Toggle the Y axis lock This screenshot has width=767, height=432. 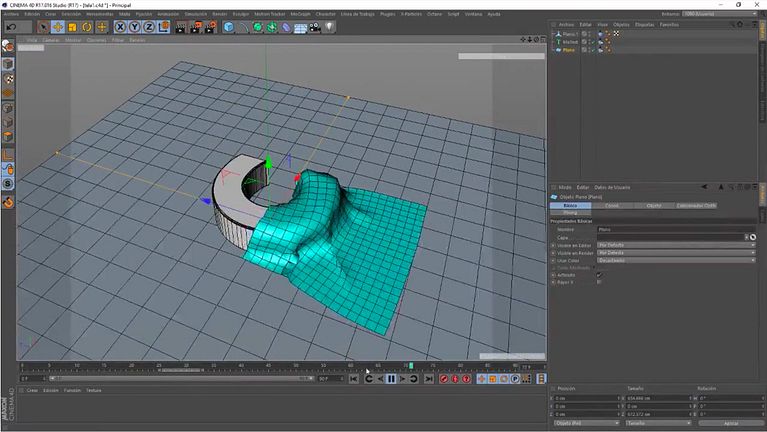(135, 27)
